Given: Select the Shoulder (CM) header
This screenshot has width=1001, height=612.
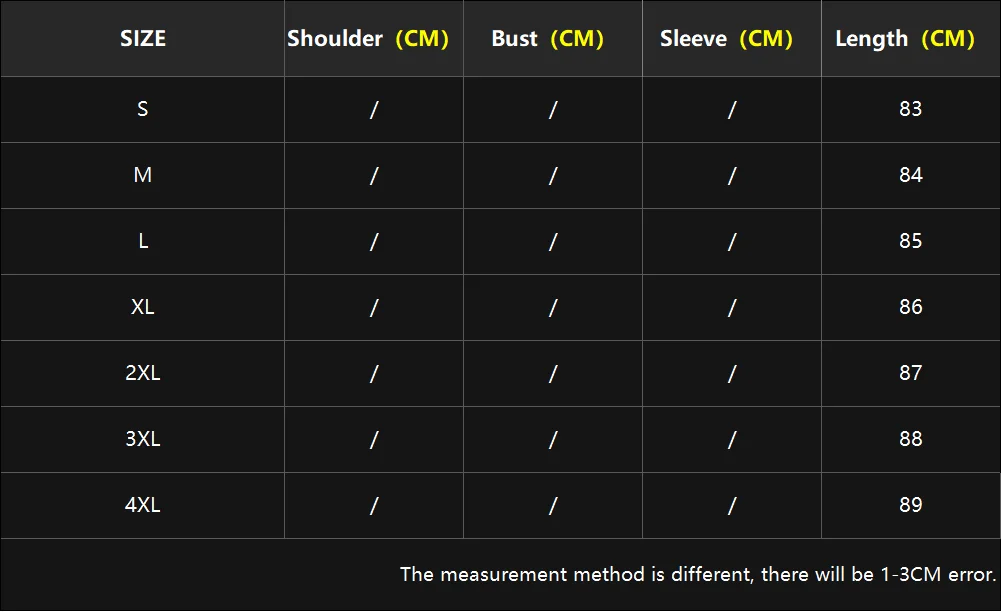Looking at the screenshot, I should click(368, 38).
